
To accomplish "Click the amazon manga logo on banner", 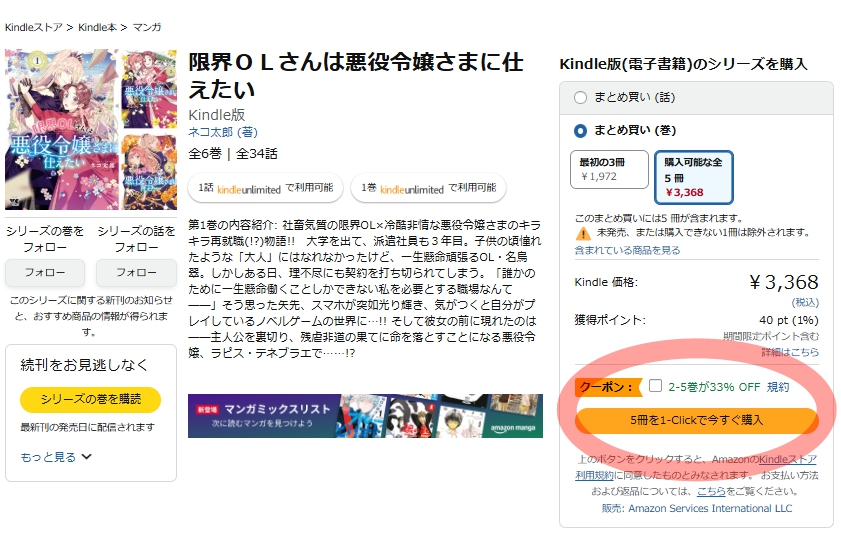I will (508, 426).
